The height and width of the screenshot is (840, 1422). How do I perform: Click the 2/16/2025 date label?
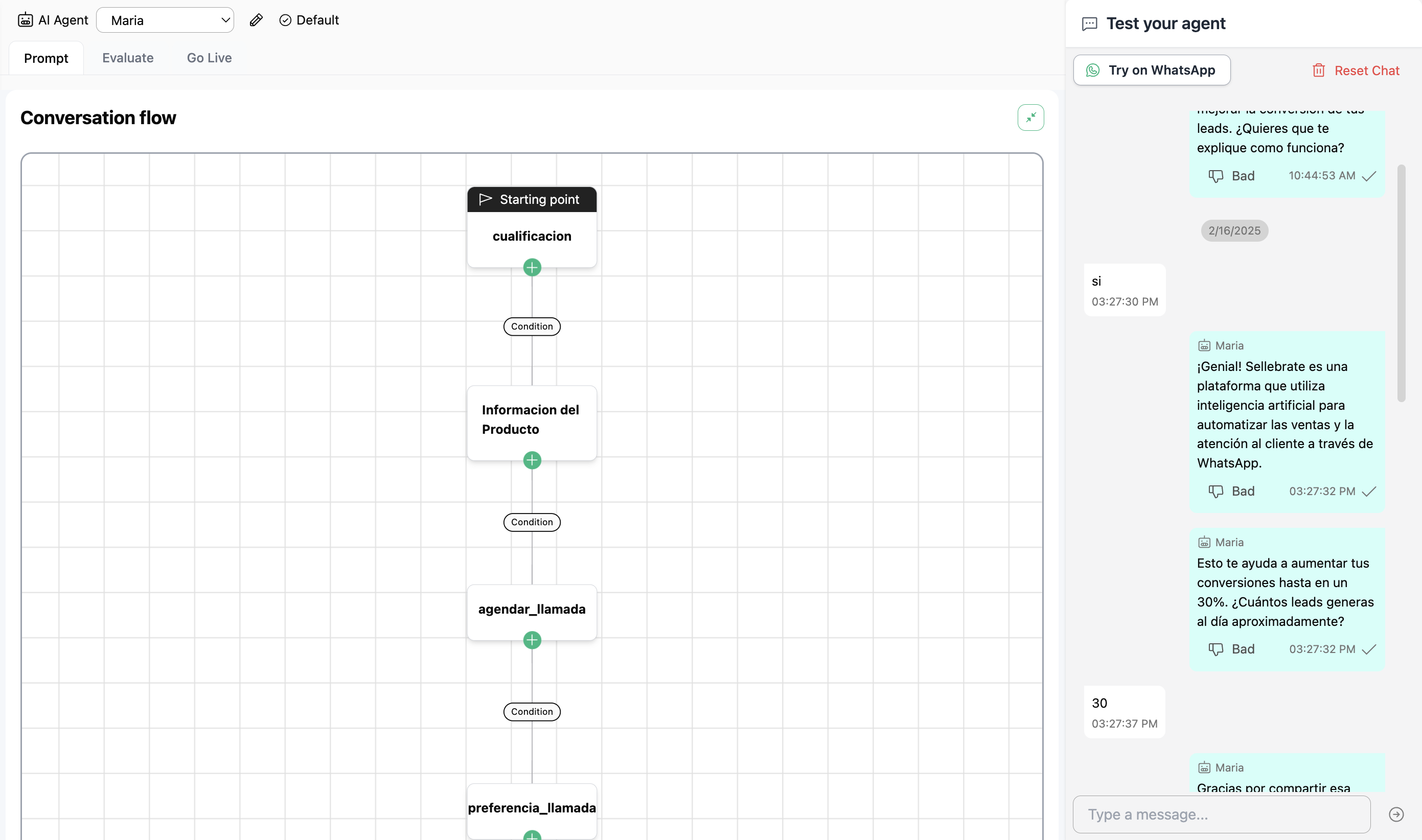click(x=1234, y=231)
